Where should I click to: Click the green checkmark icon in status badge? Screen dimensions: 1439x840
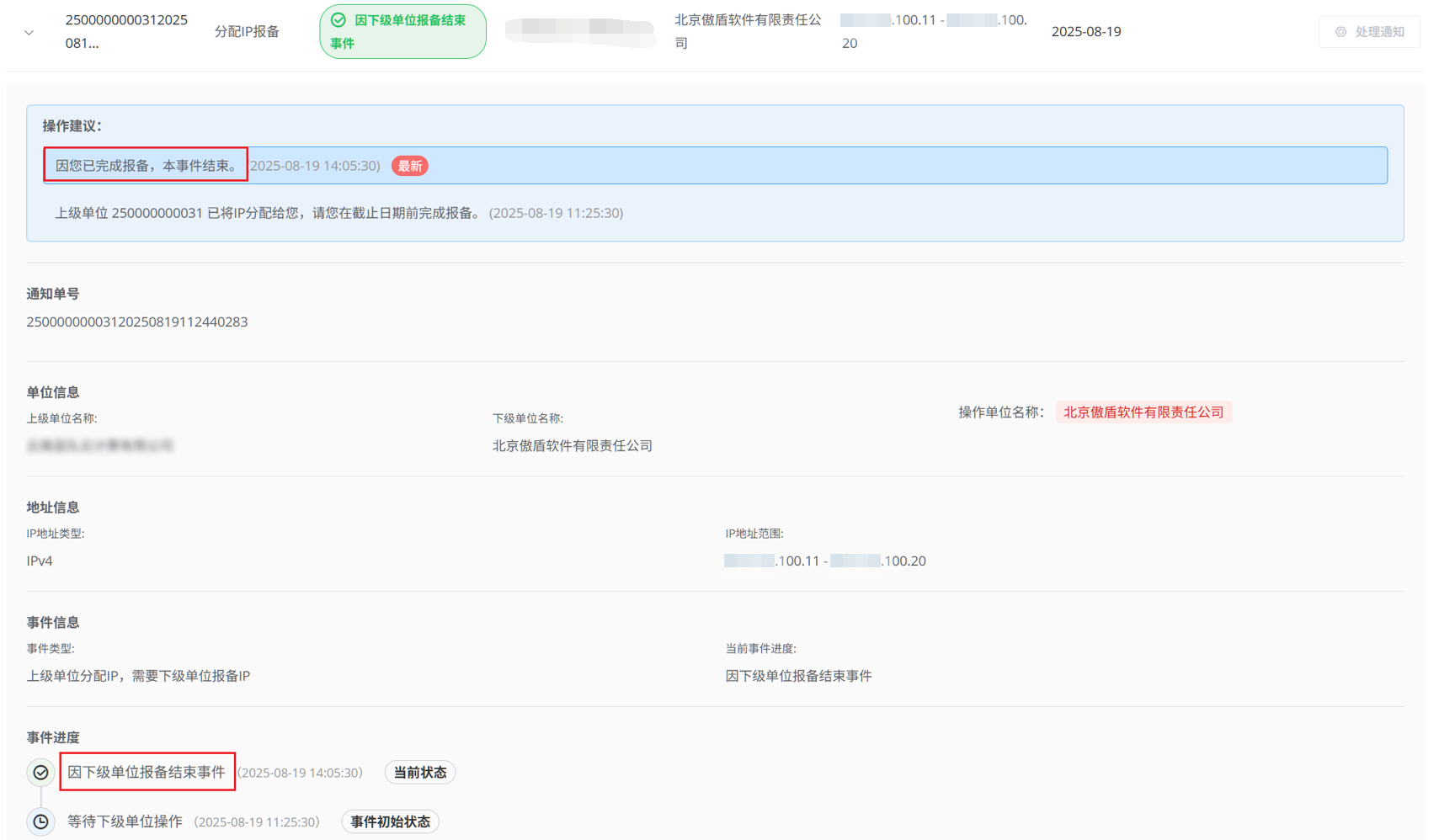[x=338, y=20]
